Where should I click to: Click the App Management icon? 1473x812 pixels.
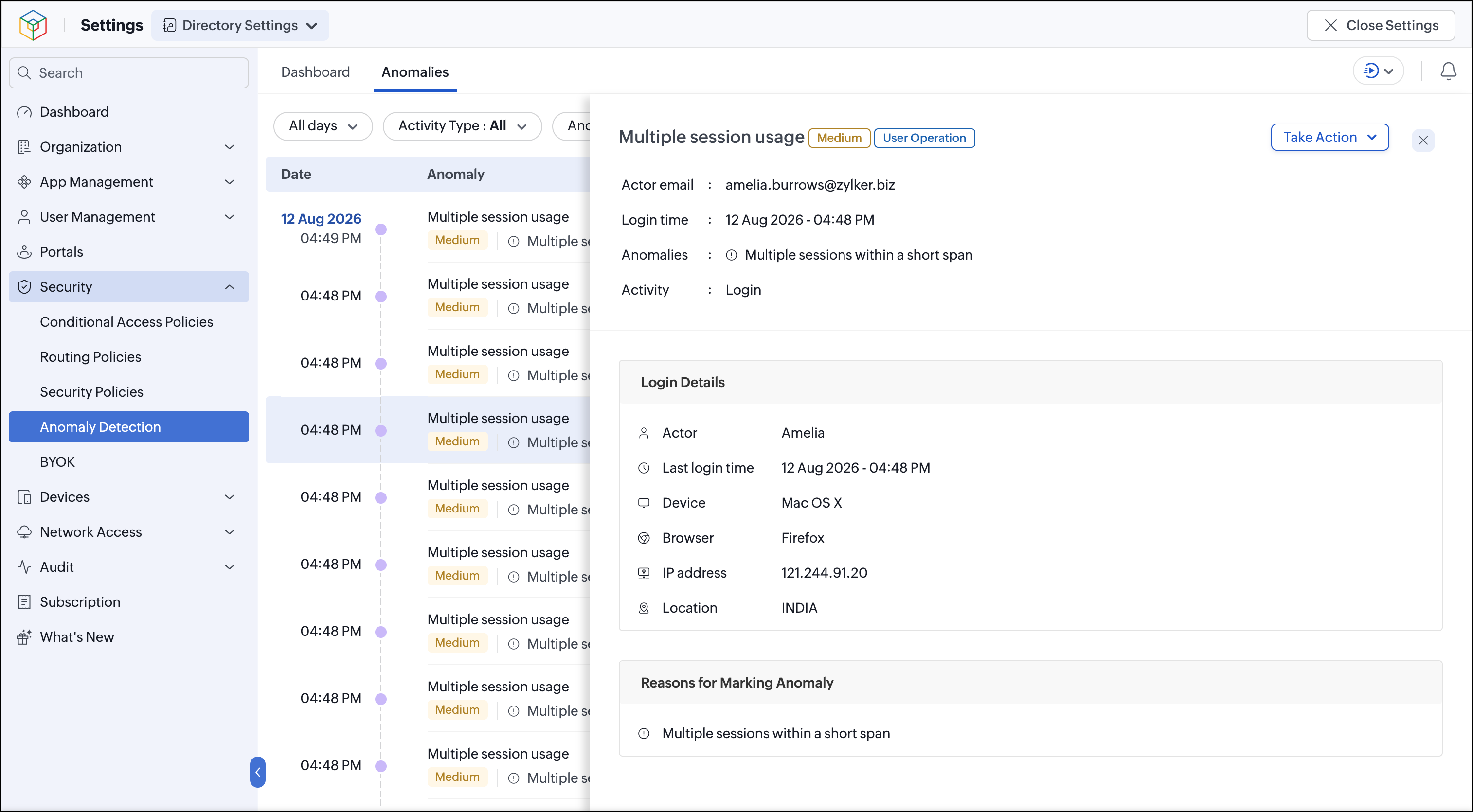tap(24, 182)
